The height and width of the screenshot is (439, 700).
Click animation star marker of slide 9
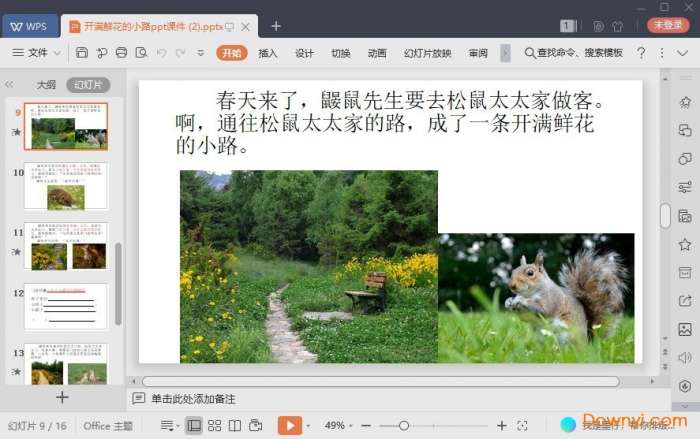16,132
